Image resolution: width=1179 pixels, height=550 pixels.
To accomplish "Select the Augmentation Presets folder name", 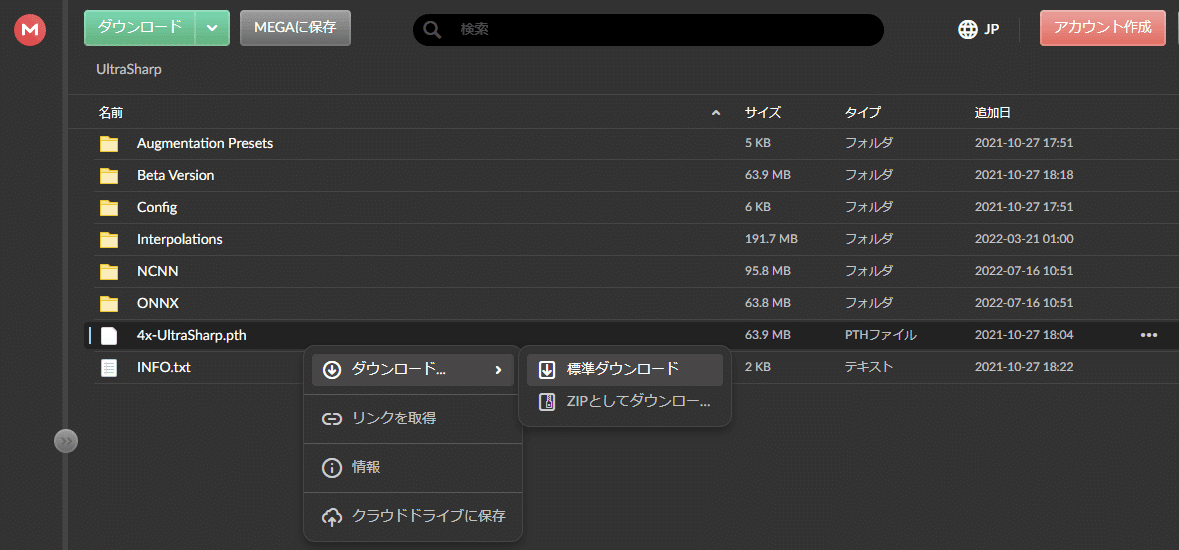I will click(x=205, y=144).
